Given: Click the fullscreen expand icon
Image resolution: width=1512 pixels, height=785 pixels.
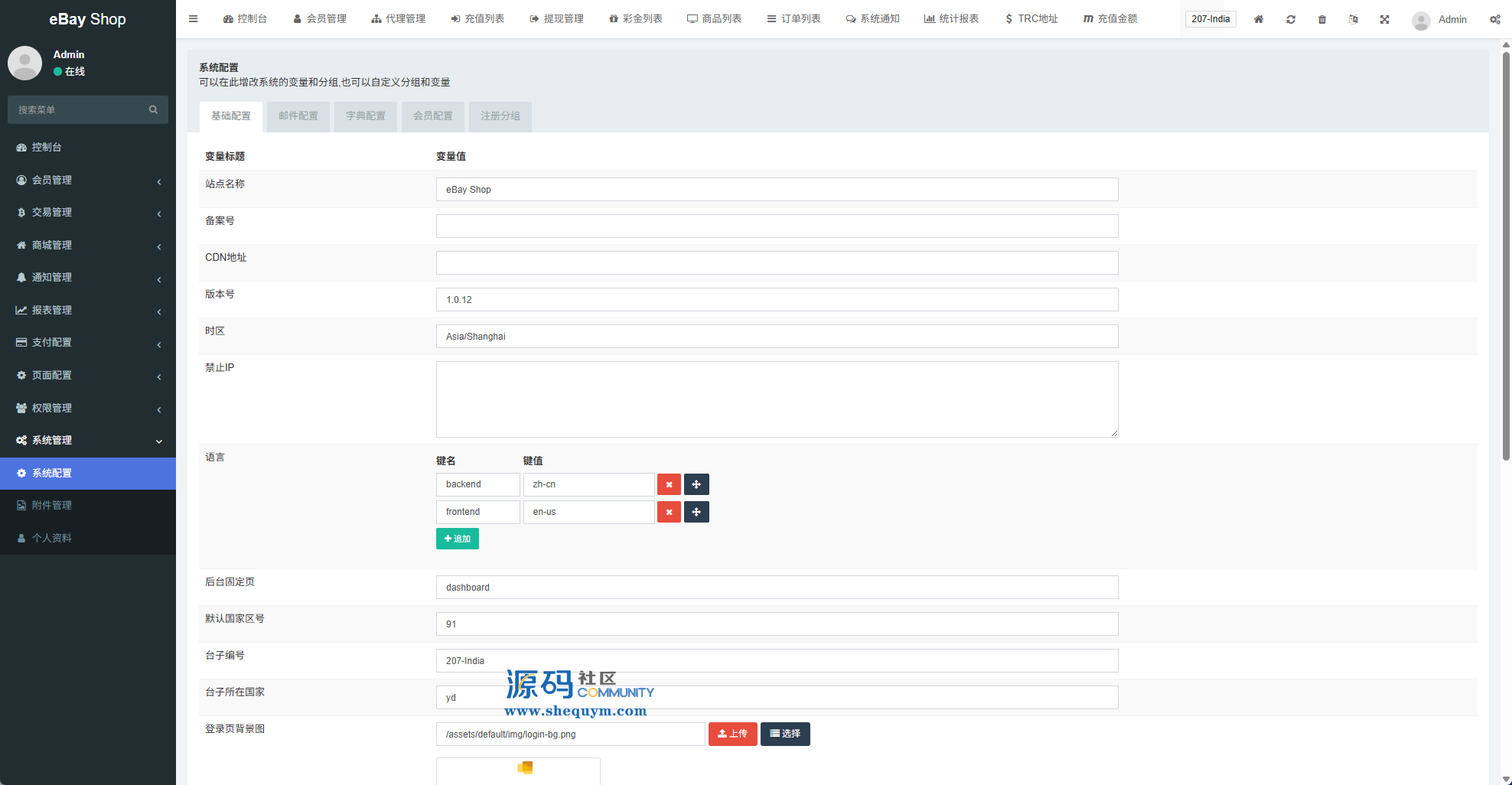Looking at the screenshot, I should (x=1385, y=19).
